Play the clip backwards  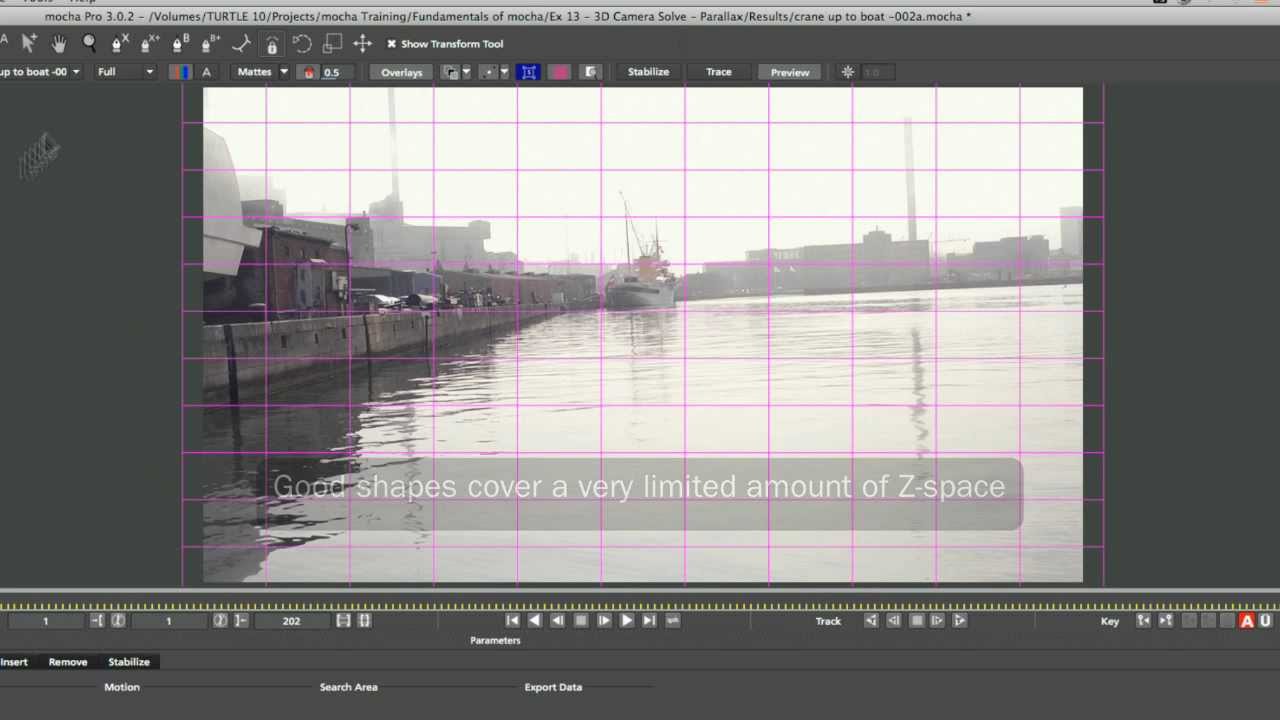tap(535, 621)
